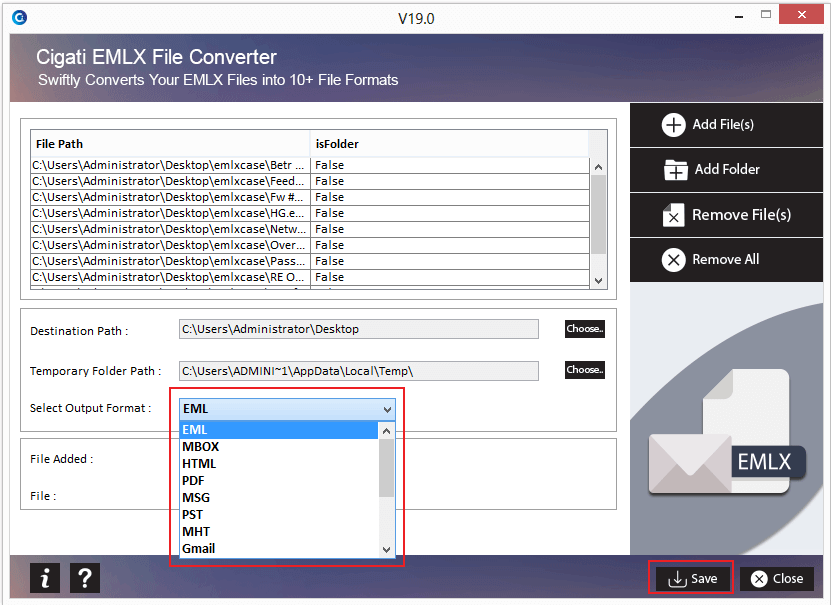Click the Remove All button
The height and width of the screenshot is (605, 831).
(x=726, y=260)
